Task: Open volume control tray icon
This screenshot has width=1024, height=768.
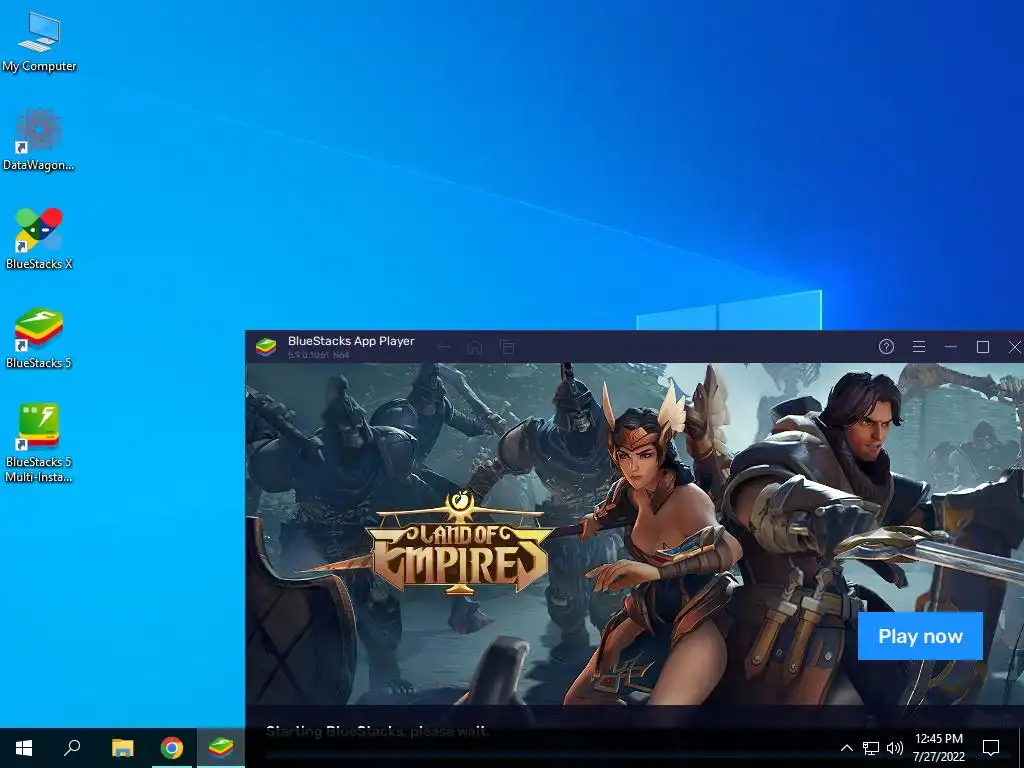Action: click(x=895, y=748)
